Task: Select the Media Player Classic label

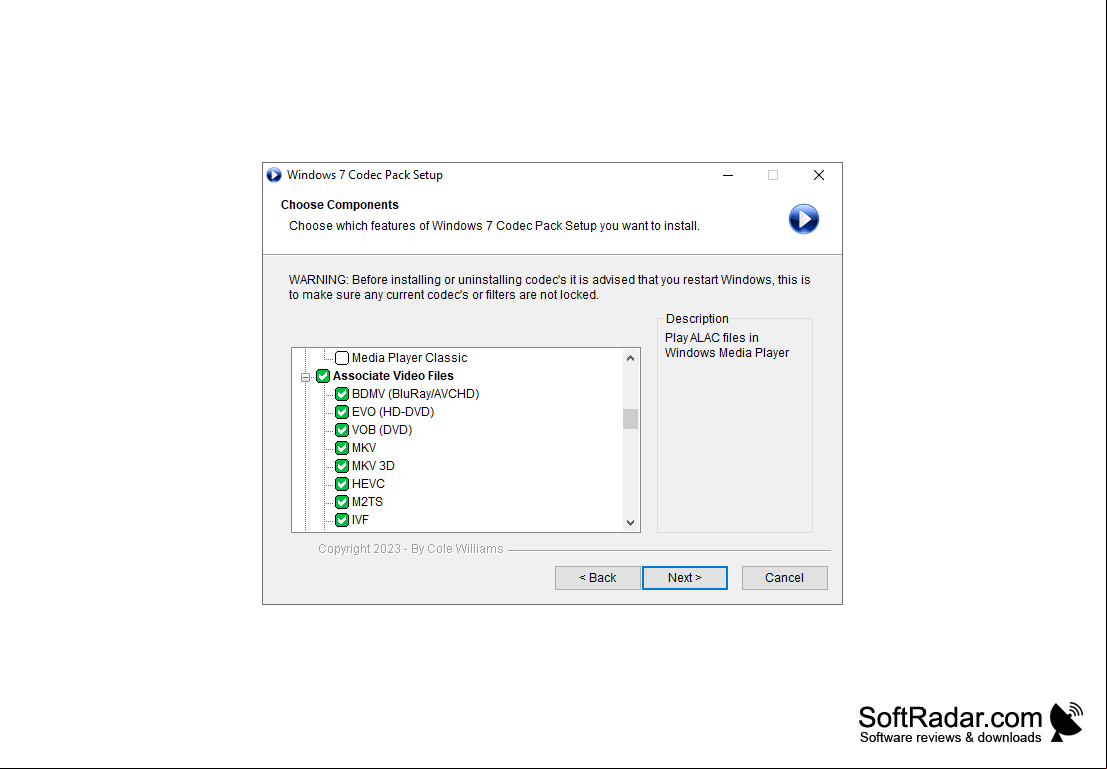Action: coord(409,358)
